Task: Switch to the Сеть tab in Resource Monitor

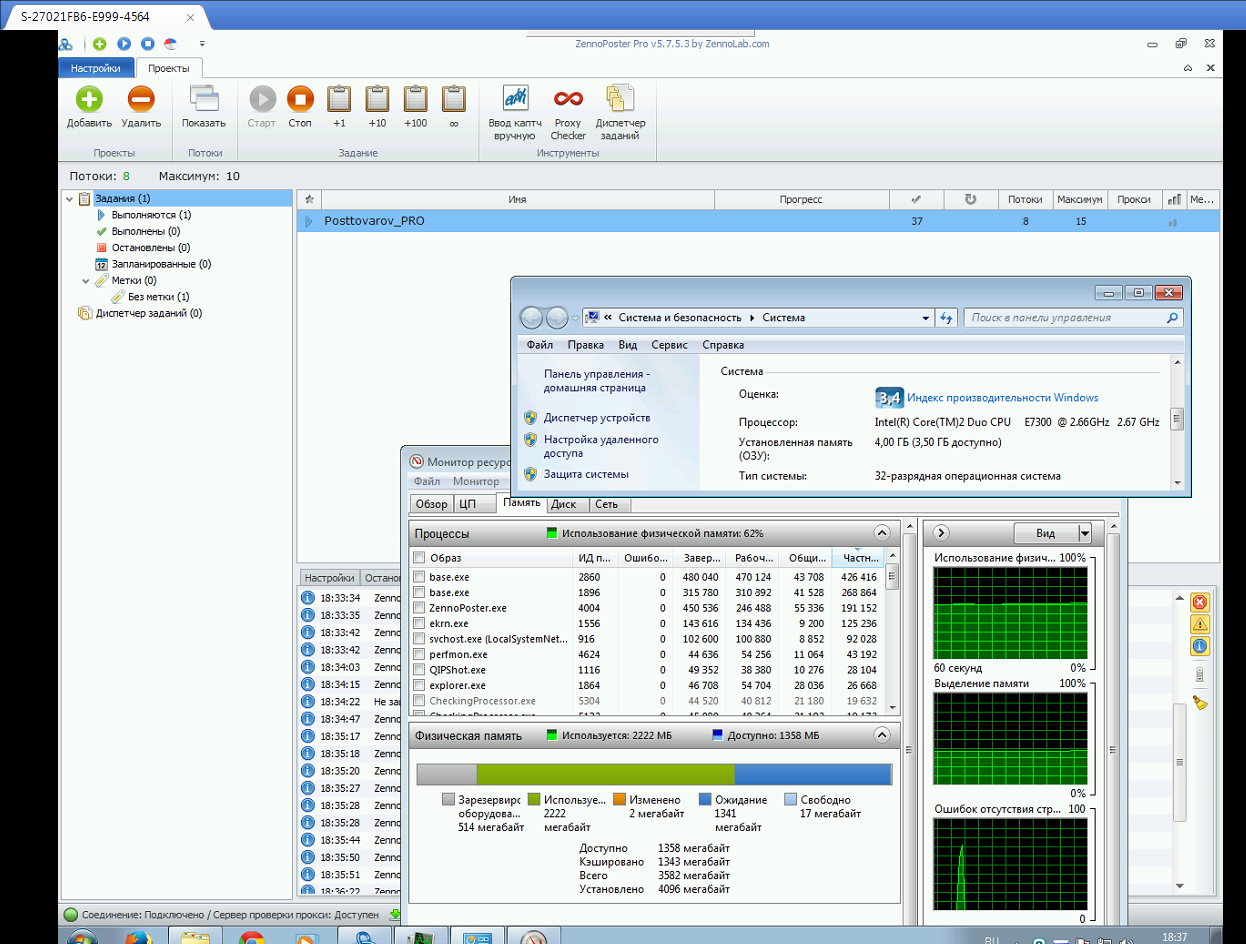Action: point(607,504)
